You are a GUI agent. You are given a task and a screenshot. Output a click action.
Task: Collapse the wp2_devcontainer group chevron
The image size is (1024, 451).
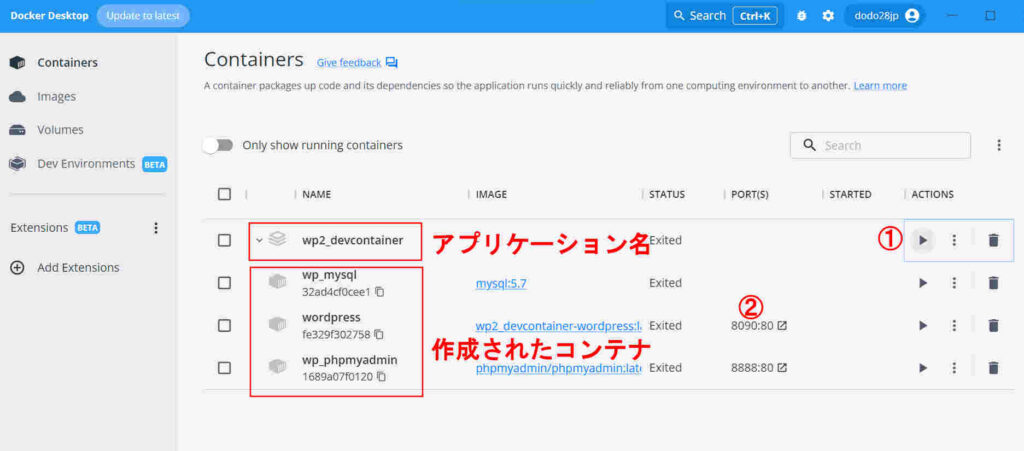(259, 240)
